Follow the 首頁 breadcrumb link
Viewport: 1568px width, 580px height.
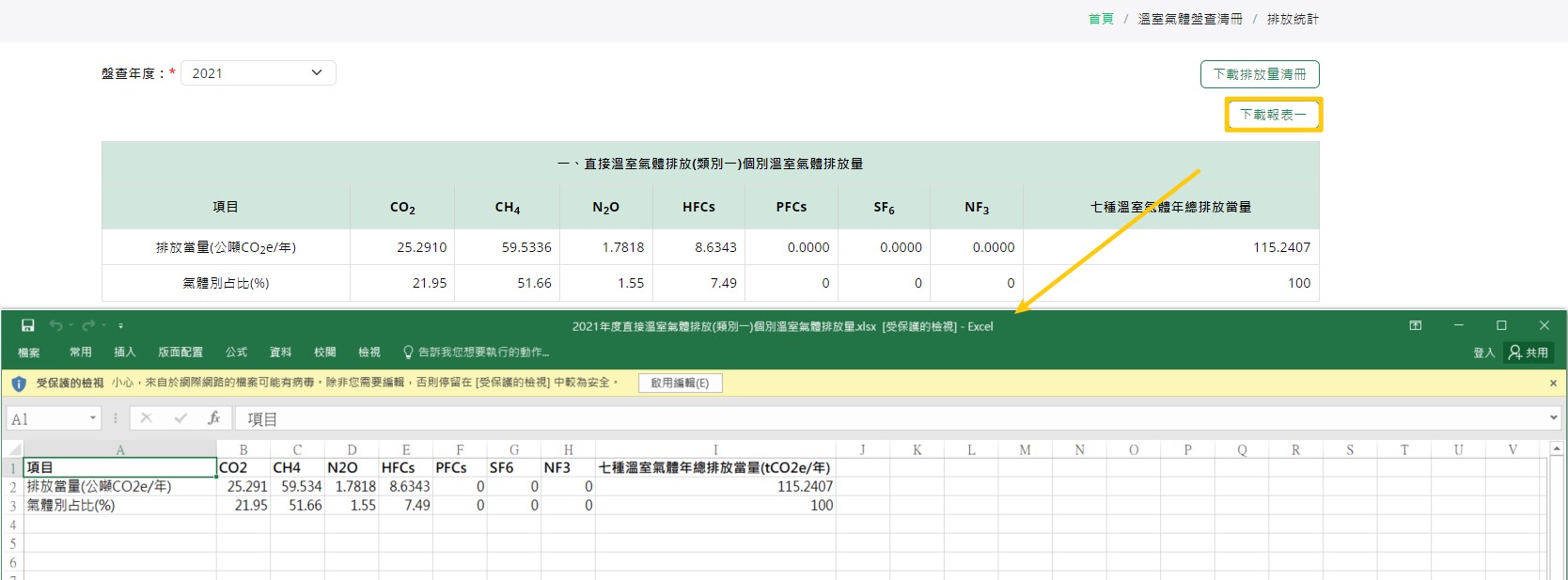(x=1101, y=19)
